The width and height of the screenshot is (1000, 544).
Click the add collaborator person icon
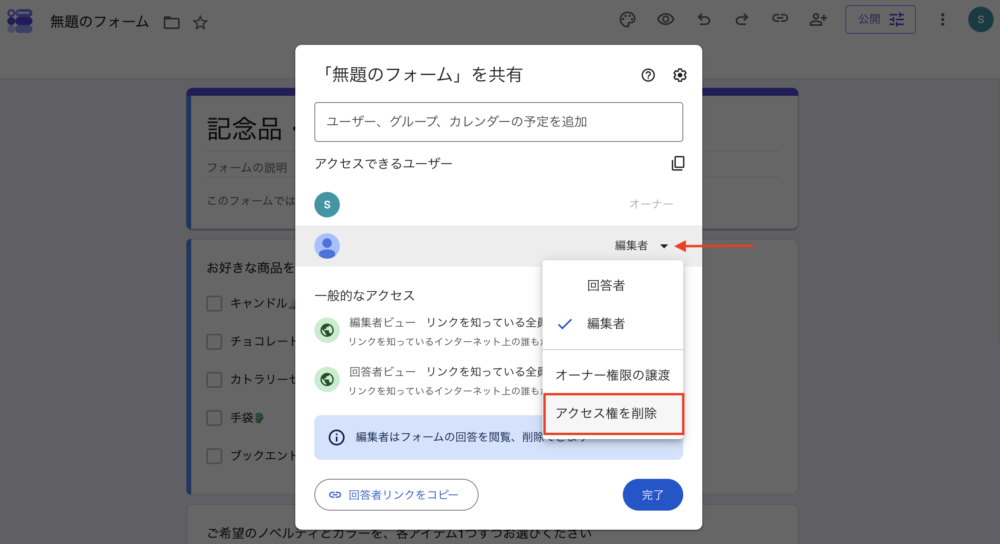point(818,20)
